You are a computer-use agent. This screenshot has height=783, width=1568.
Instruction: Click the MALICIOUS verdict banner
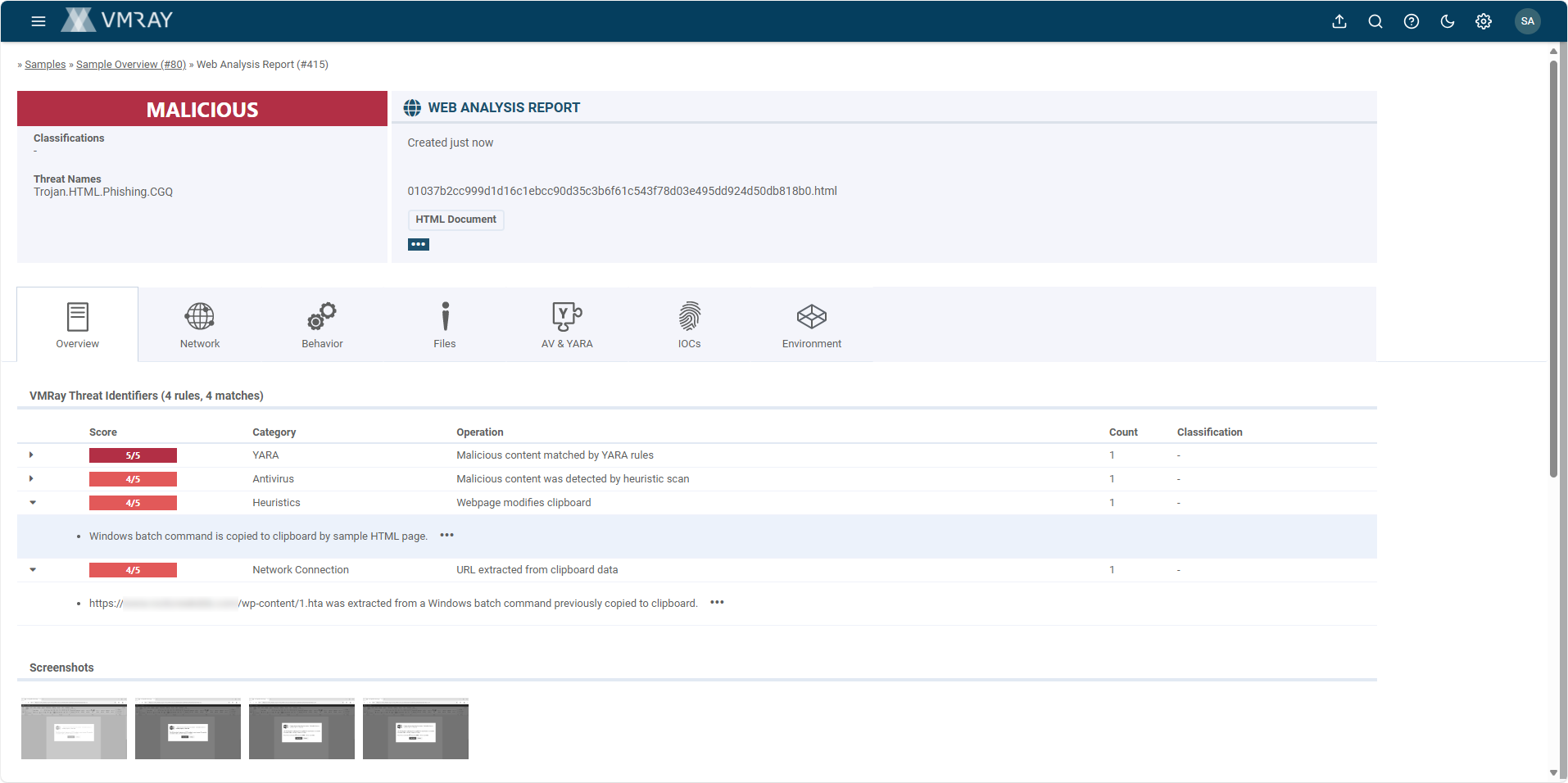pos(202,109)
